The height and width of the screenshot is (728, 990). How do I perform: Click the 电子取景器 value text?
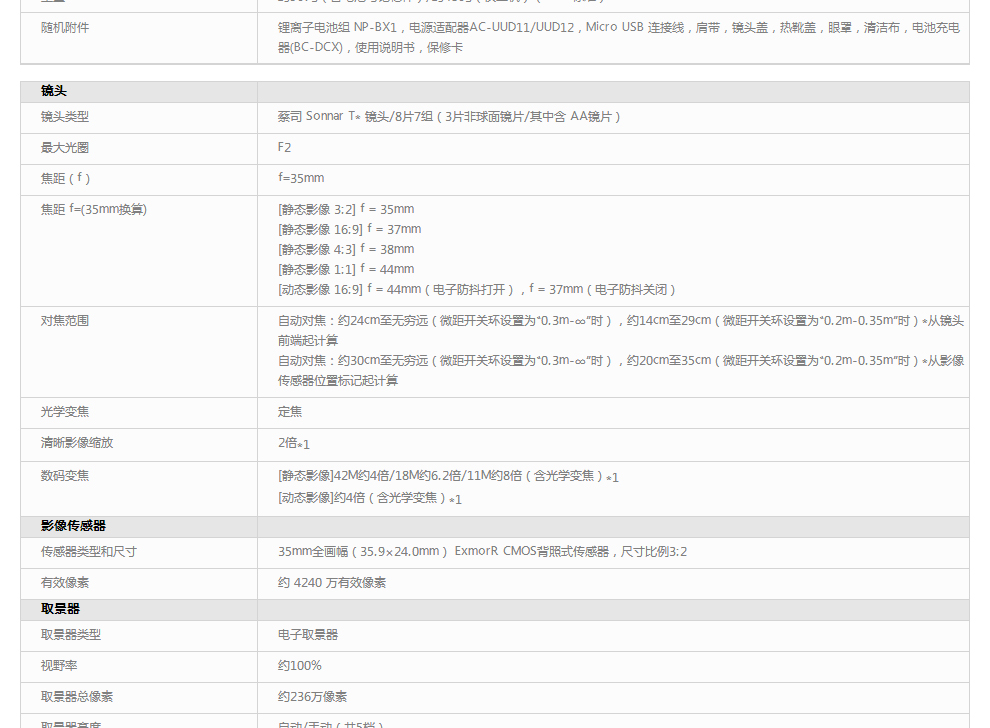[308, 635]
